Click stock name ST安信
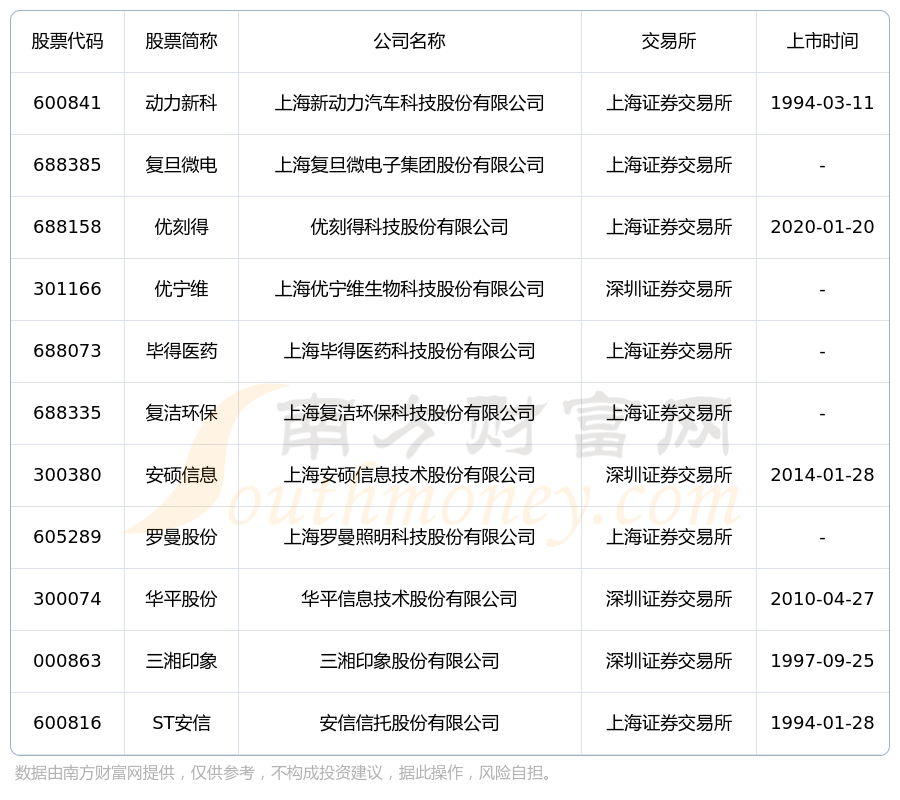The image size is (900, 800). (x=181, y=723)
